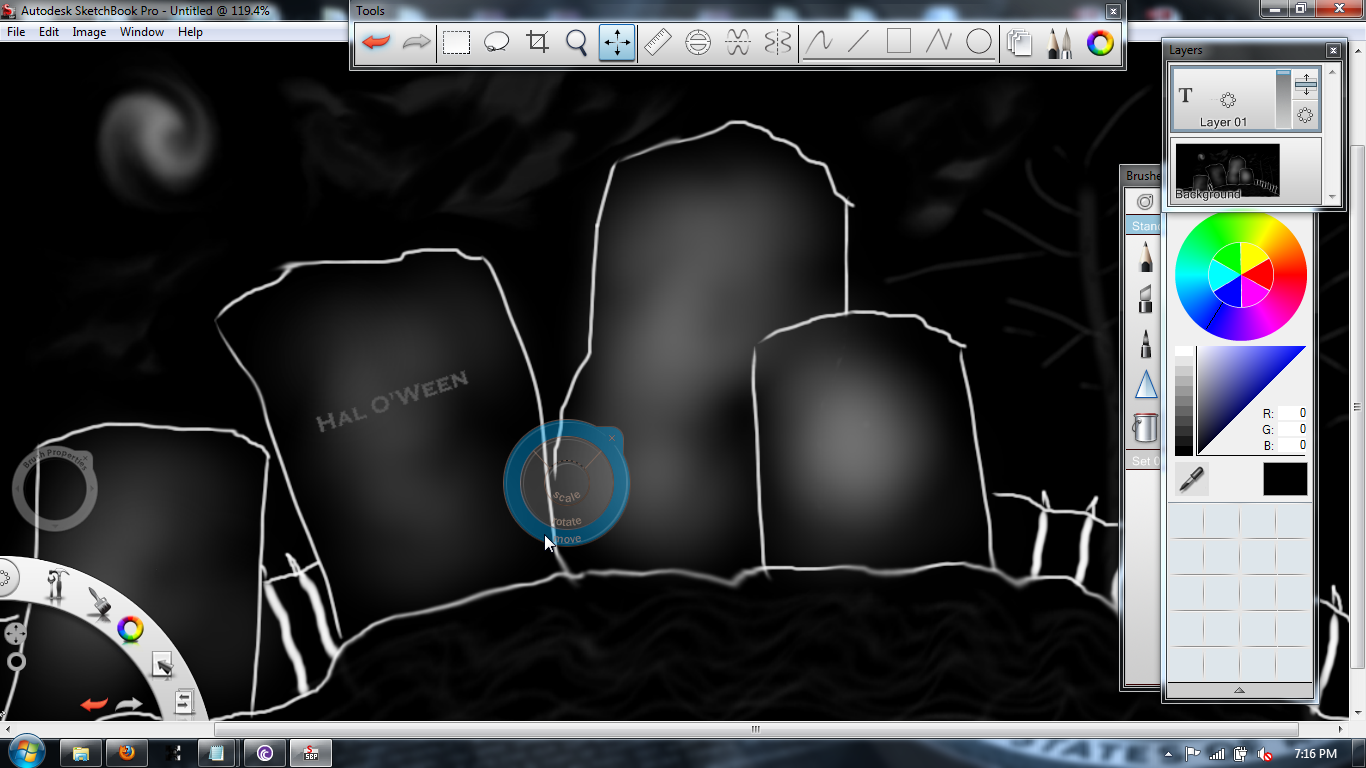
Task: Select the blue triangle Sharpen brush
Action: click(x=1145, y=385)
